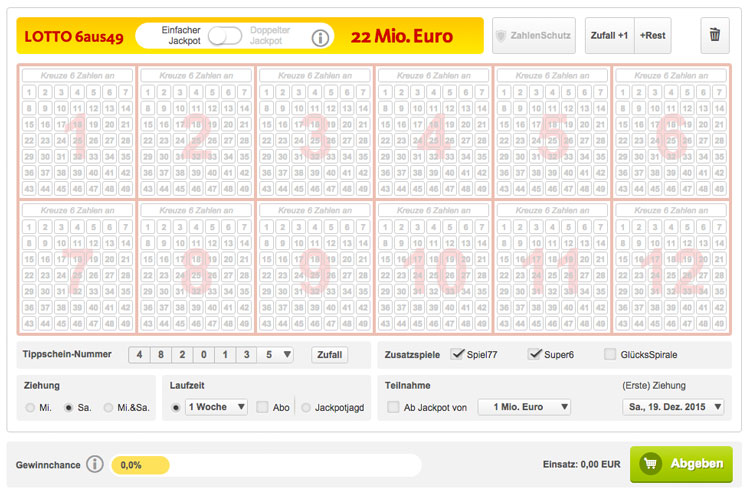Click 'Kreuze 6 Zahlen an' header of field 1

pos(77,76)
